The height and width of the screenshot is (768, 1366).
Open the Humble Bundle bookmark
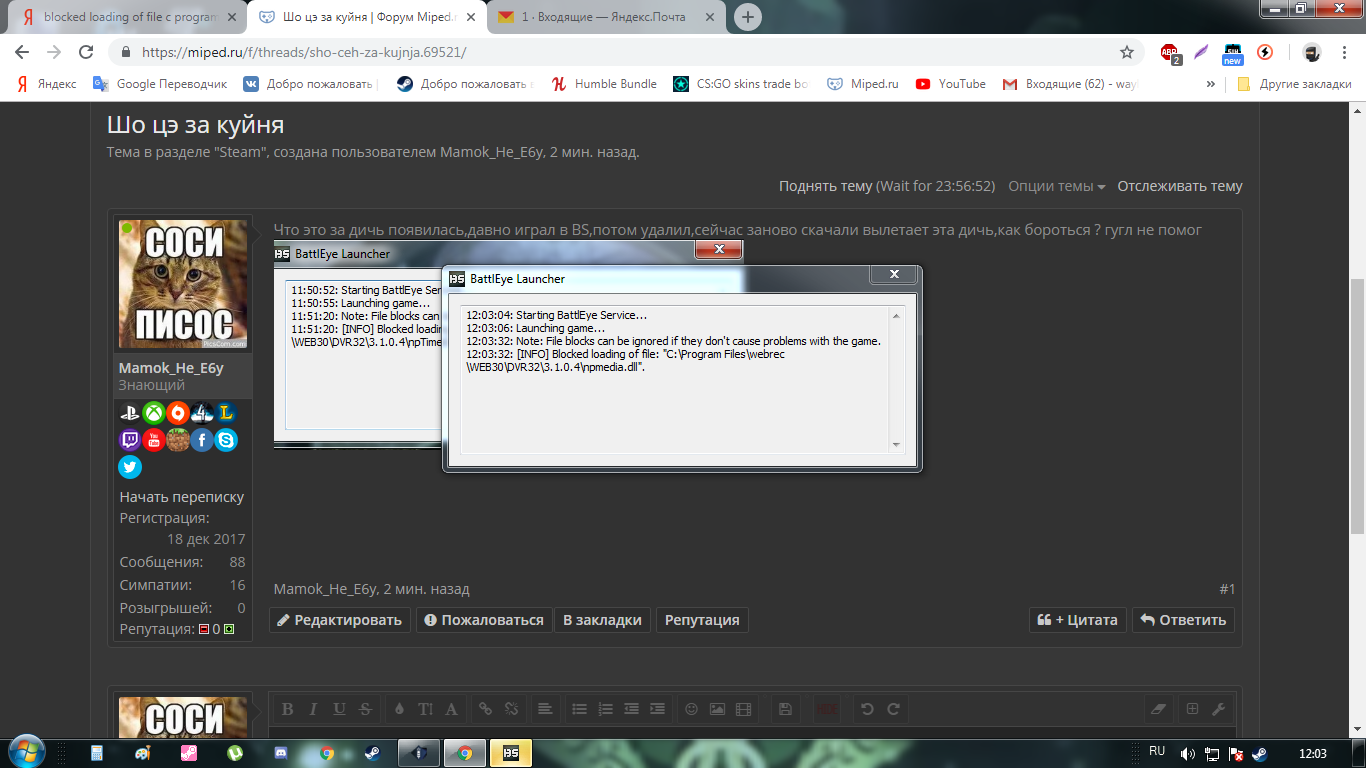pos(605,84)
